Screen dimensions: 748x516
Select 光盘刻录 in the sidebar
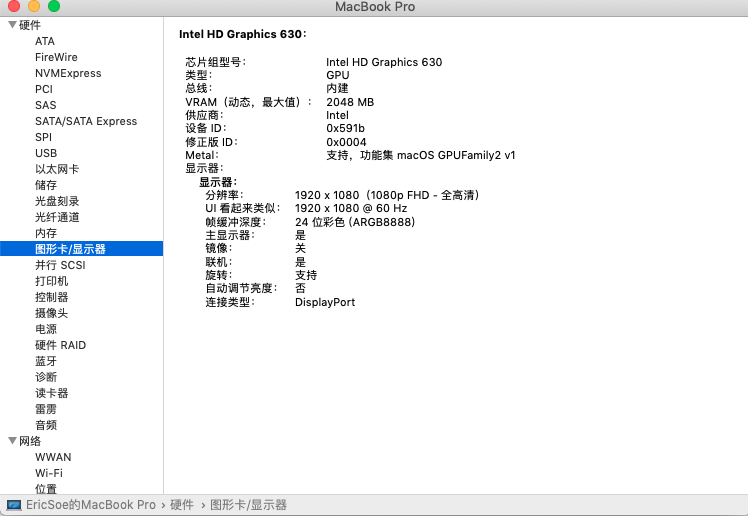pyautogui.click(x=57, y=201)
